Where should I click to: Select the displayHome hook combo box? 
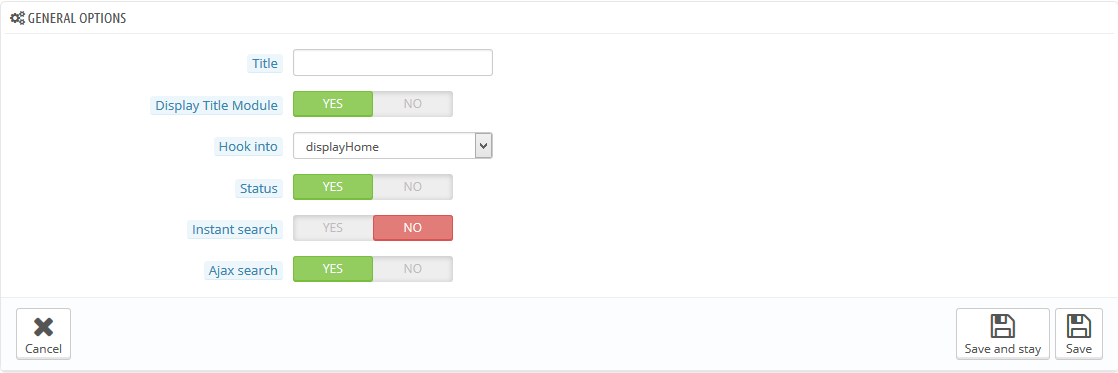click(393, 146)
